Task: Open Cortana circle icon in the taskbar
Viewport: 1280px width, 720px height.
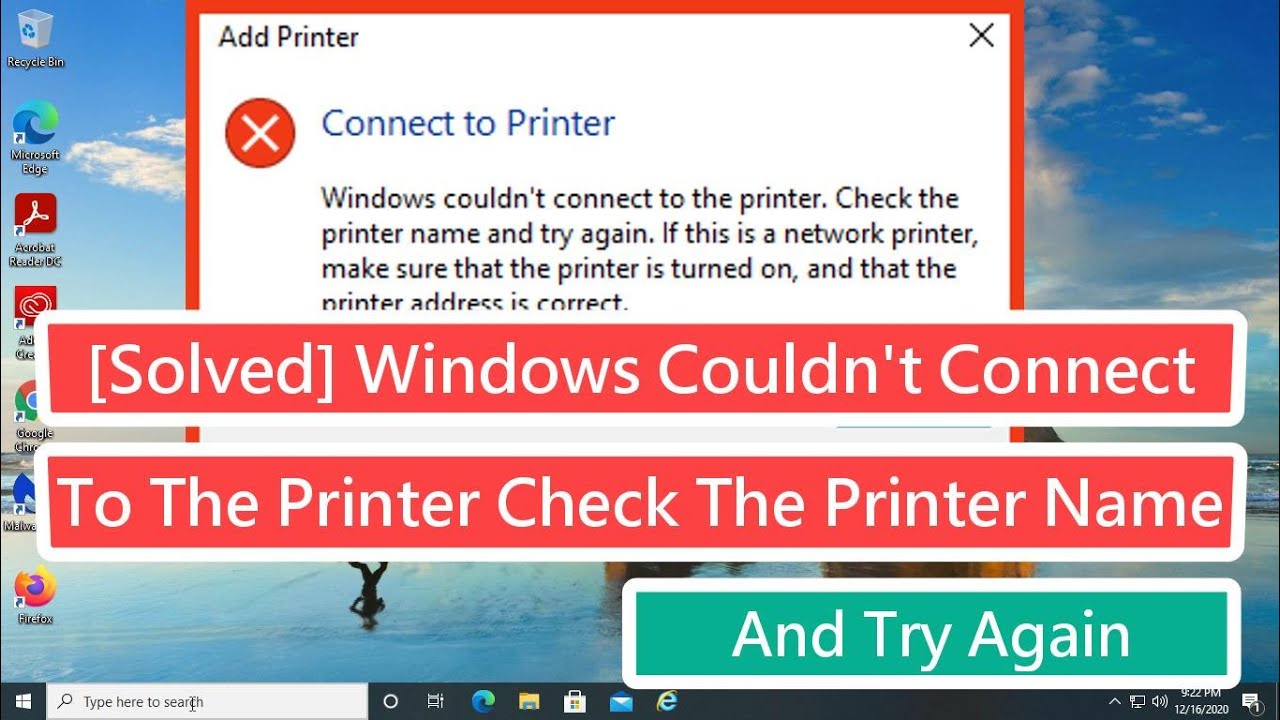Action: pos(391,701)
